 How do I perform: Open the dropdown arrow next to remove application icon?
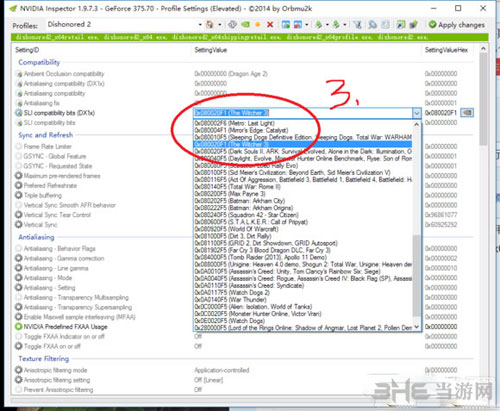(306, 25)
